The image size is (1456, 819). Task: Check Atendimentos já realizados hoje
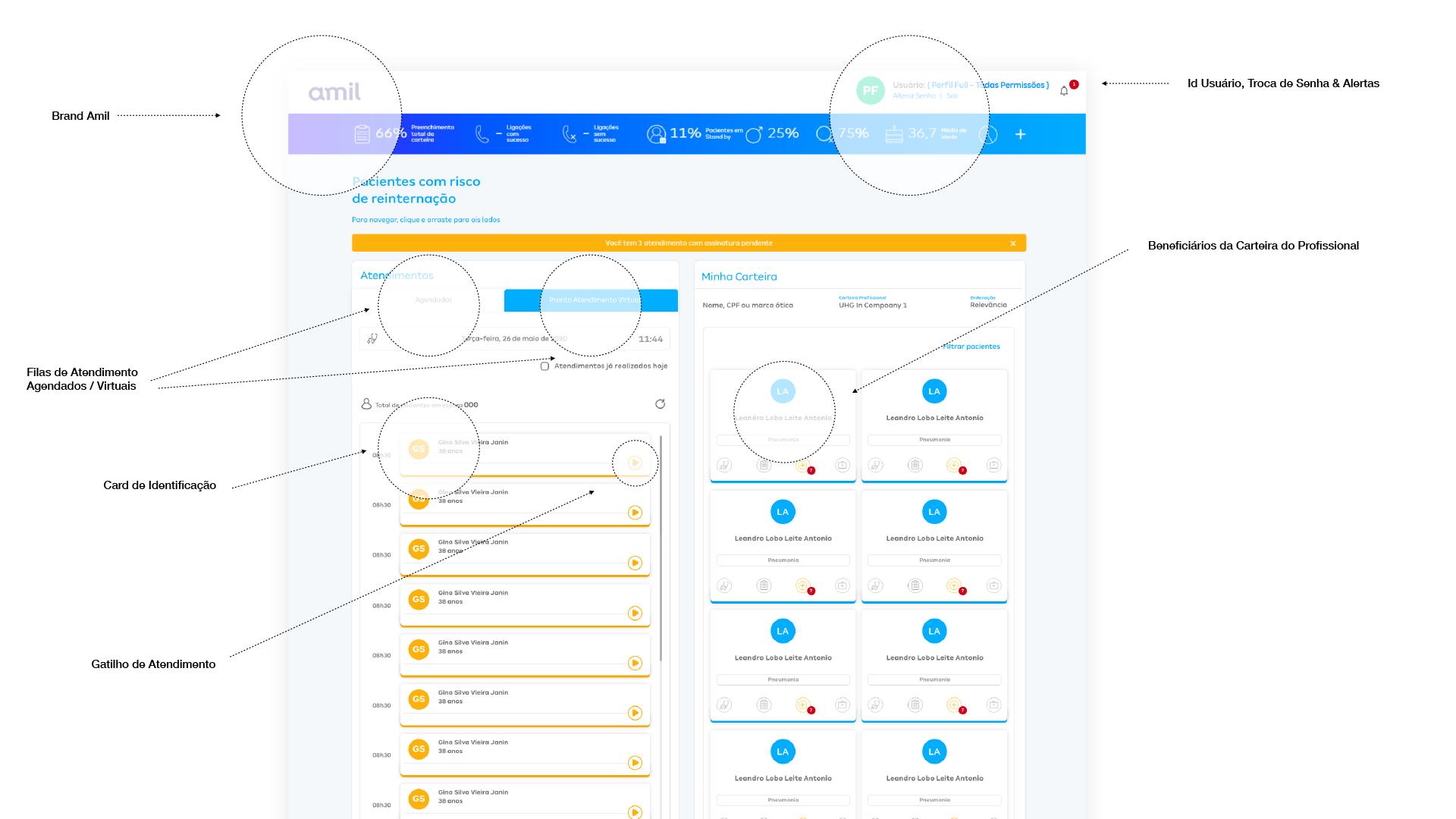pos(544,366)
